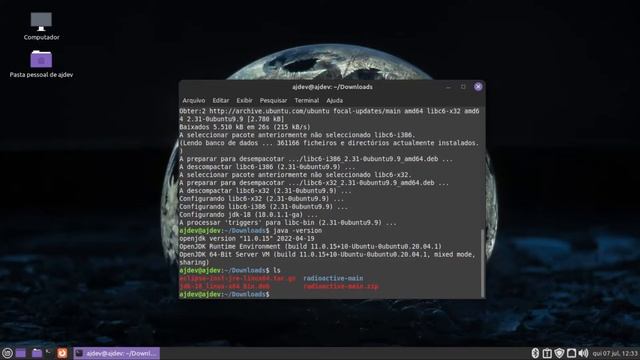
Task: Open the volume control tray icon
Action: (x=583, y=353)
